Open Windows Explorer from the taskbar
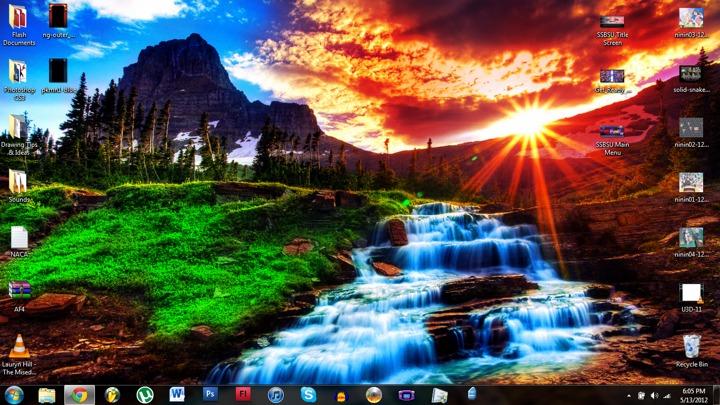Screen dimensions: 720x405 click(x=46, y=395)
